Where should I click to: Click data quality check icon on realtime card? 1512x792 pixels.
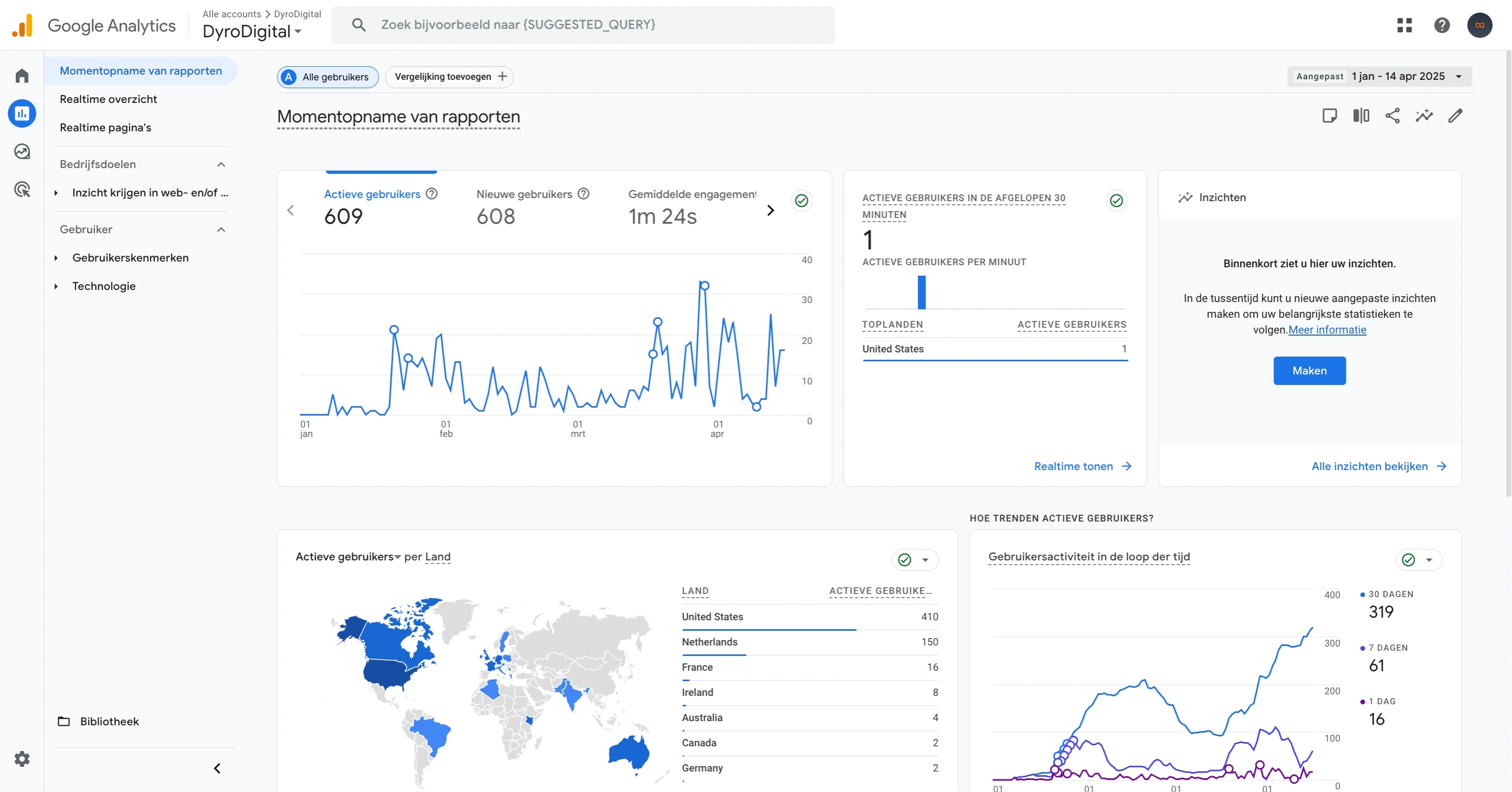point(1116,201)
